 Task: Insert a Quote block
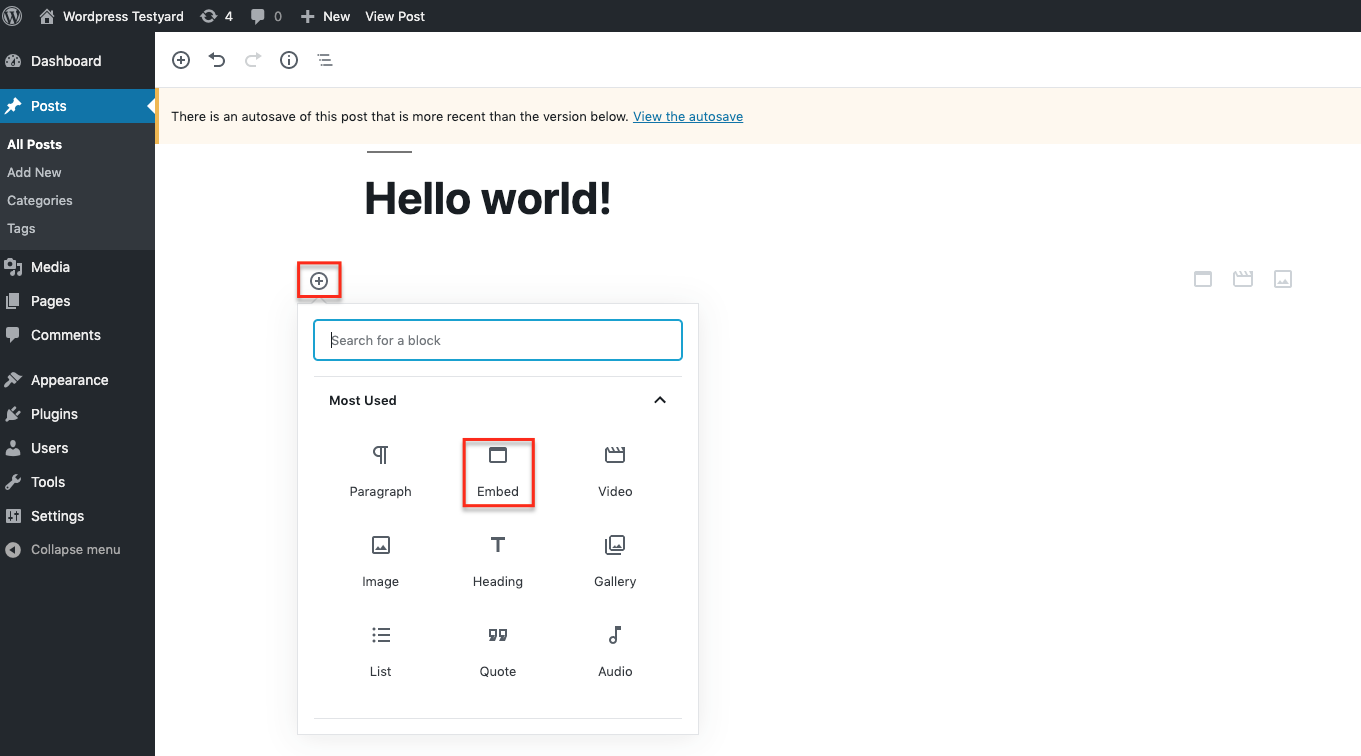(497, 651)
